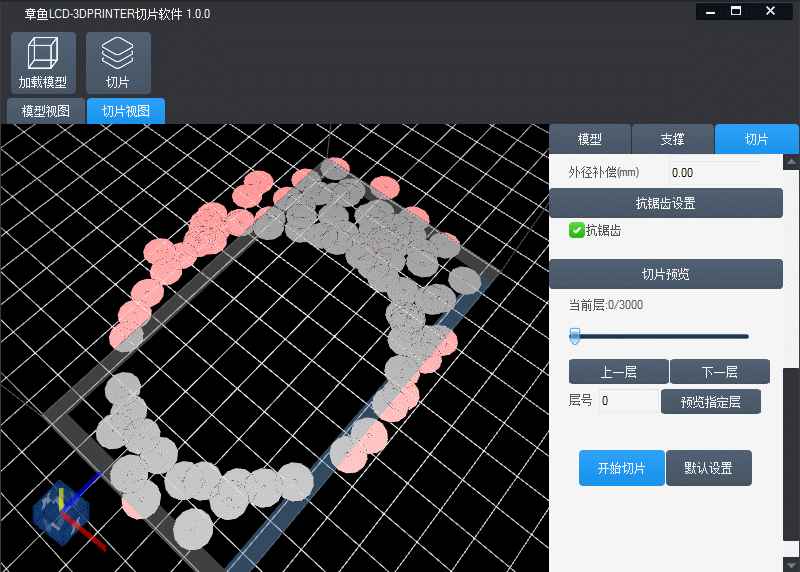Open the 支撑 panel tab
Screen dimensions: 800x572
(672, 139)
